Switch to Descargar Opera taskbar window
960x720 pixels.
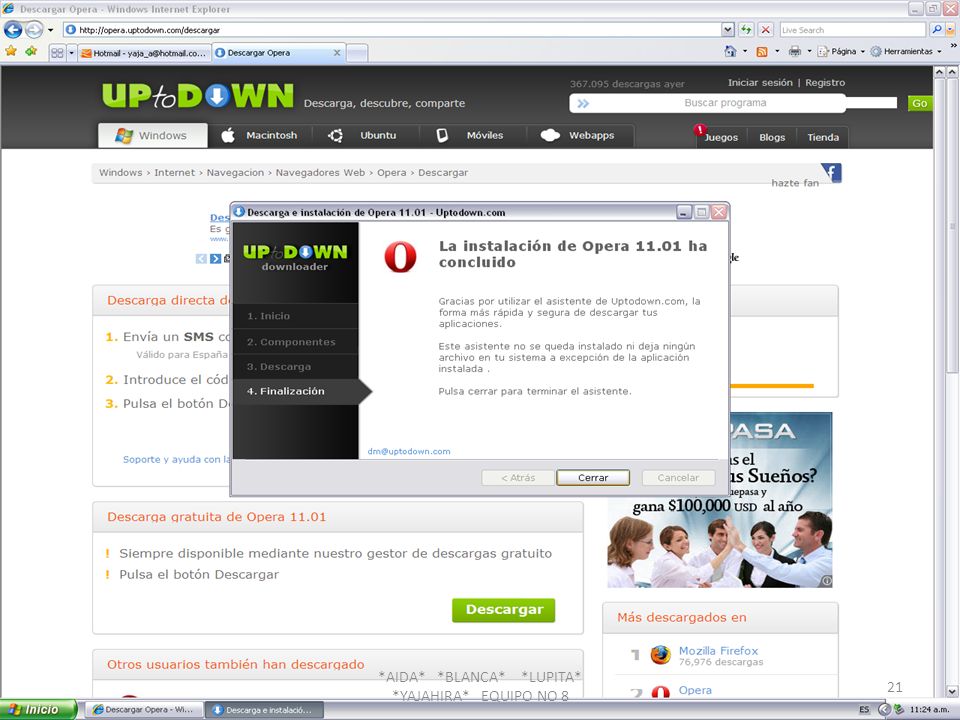[142, 710]
